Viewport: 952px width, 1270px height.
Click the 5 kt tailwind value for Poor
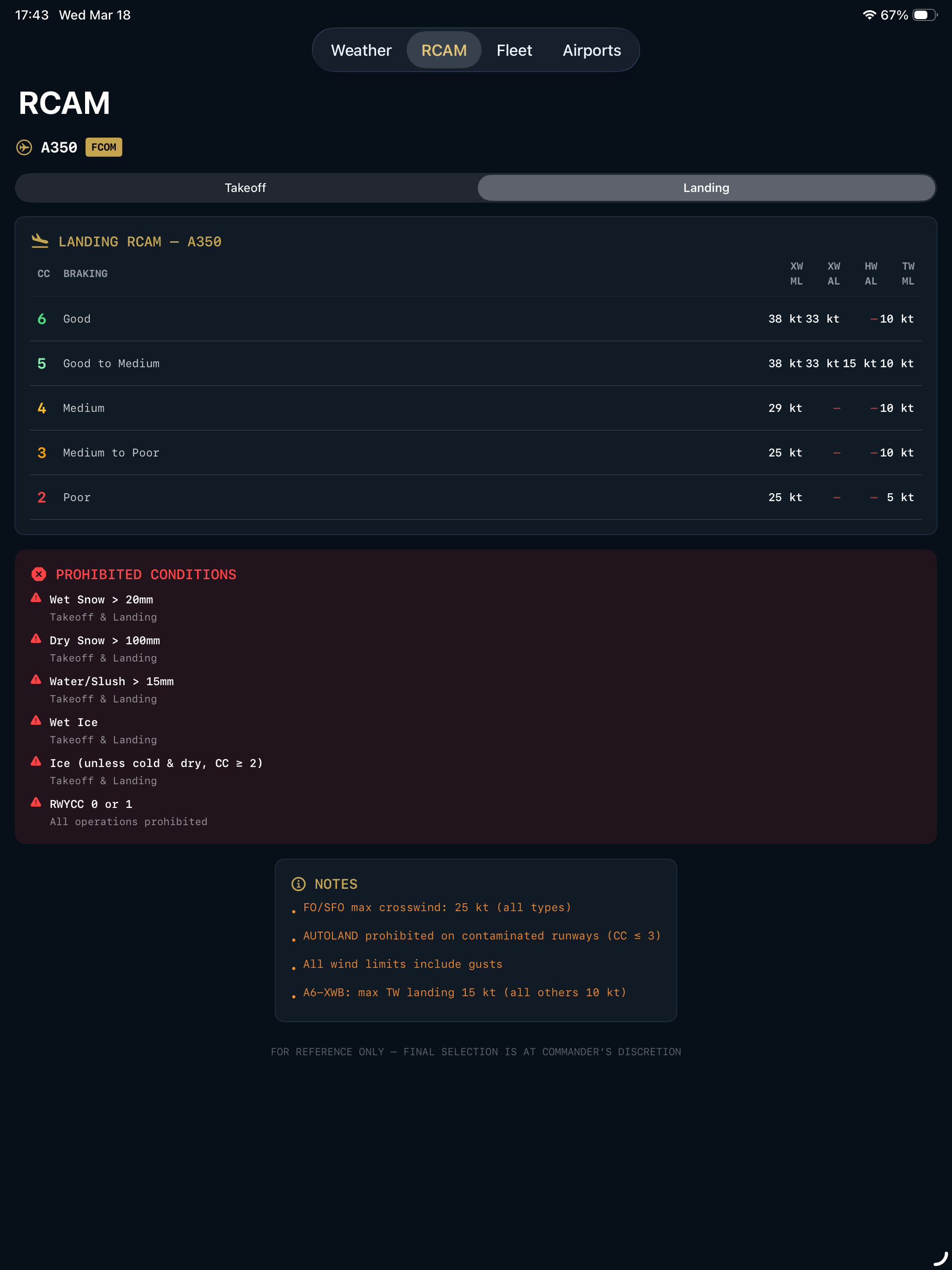[900, 497]
